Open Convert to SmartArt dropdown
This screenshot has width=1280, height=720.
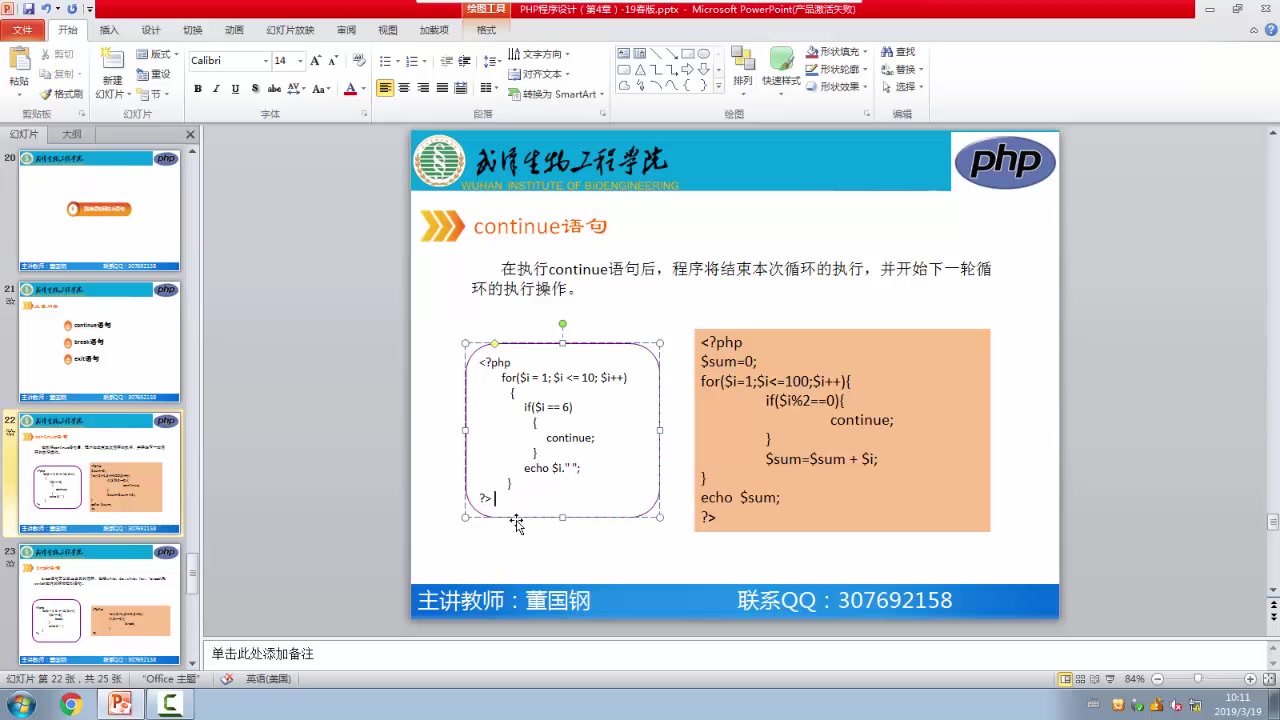tap(556, 94)
